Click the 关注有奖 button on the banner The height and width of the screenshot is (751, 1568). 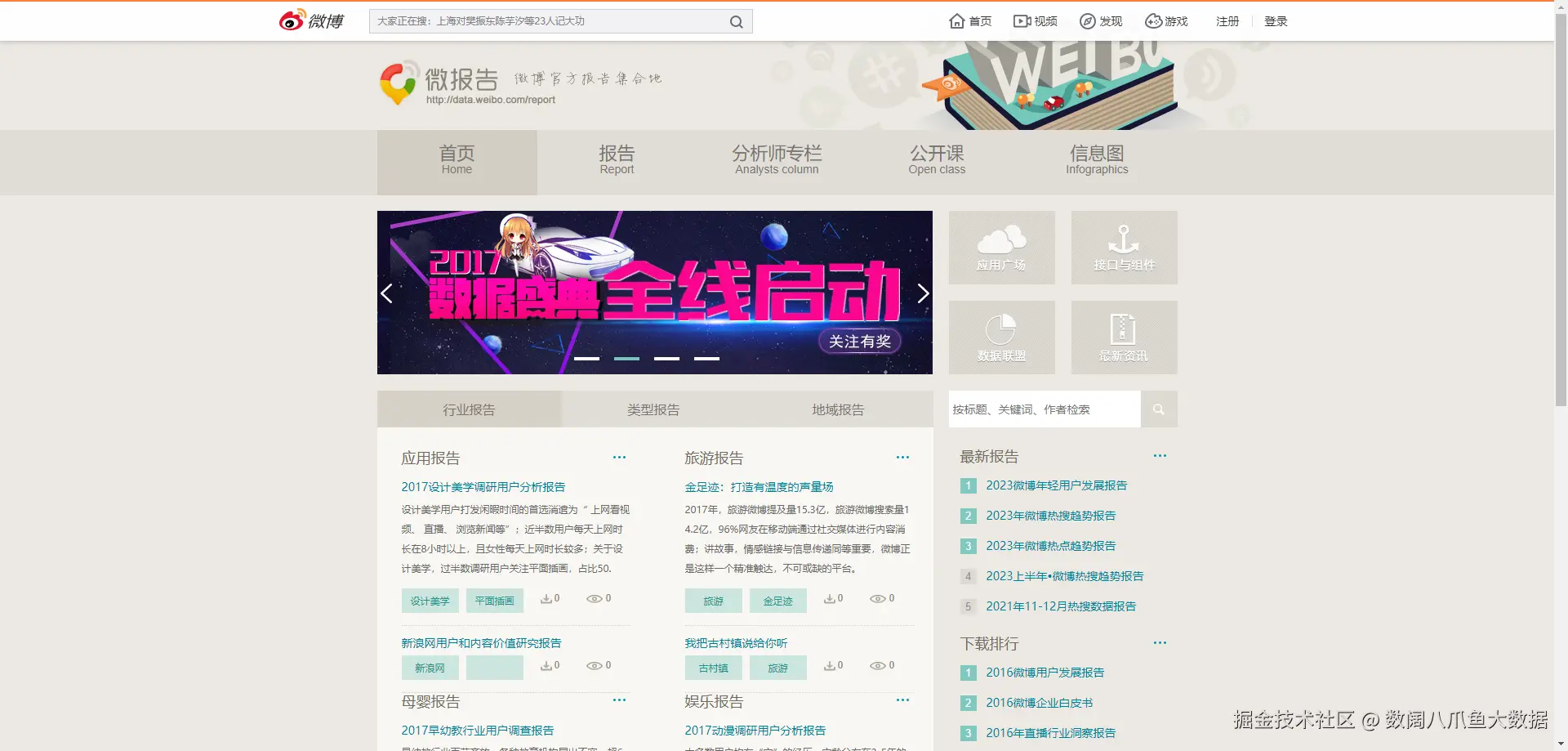pyautogui.click(x=860, y=342)
